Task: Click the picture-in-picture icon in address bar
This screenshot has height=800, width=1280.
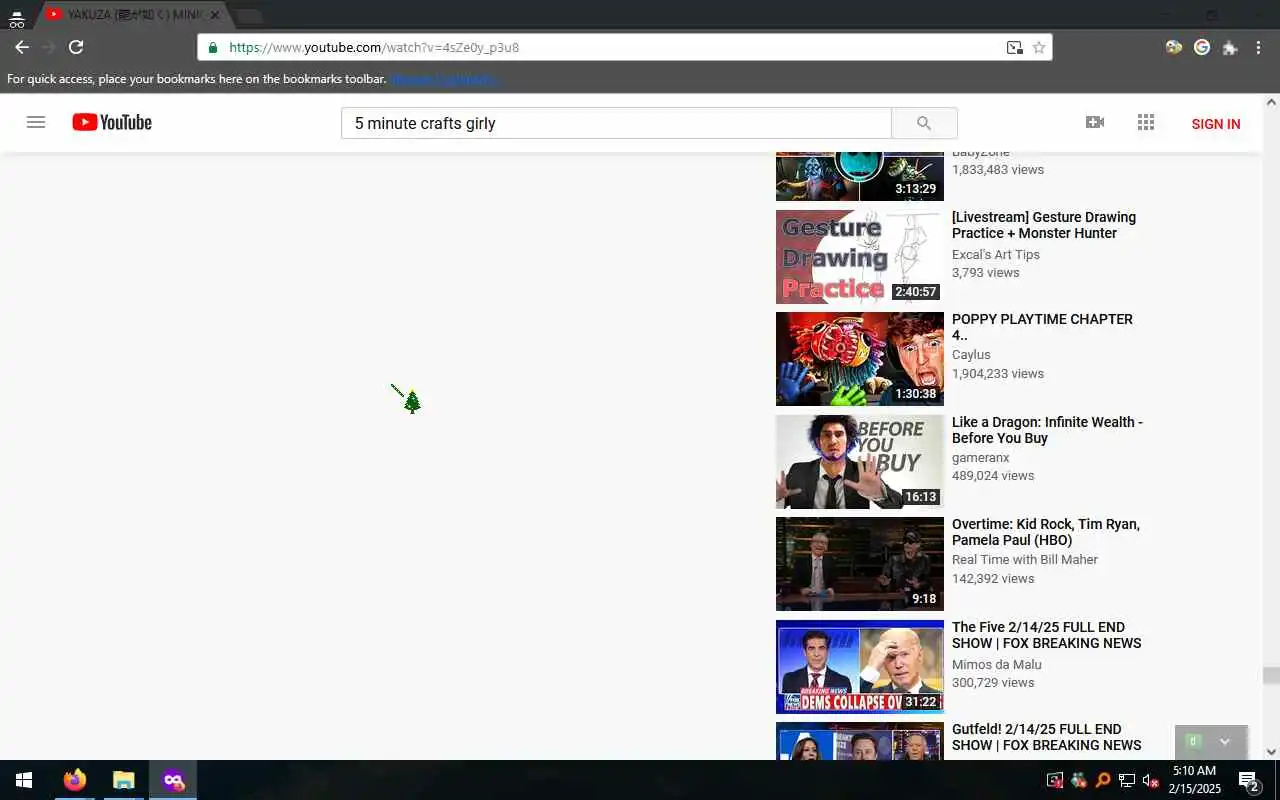Action: click(1014, 47)
